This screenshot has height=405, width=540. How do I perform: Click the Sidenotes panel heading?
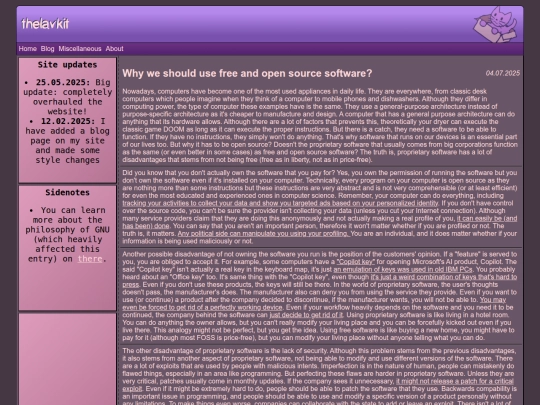point(68,193)
